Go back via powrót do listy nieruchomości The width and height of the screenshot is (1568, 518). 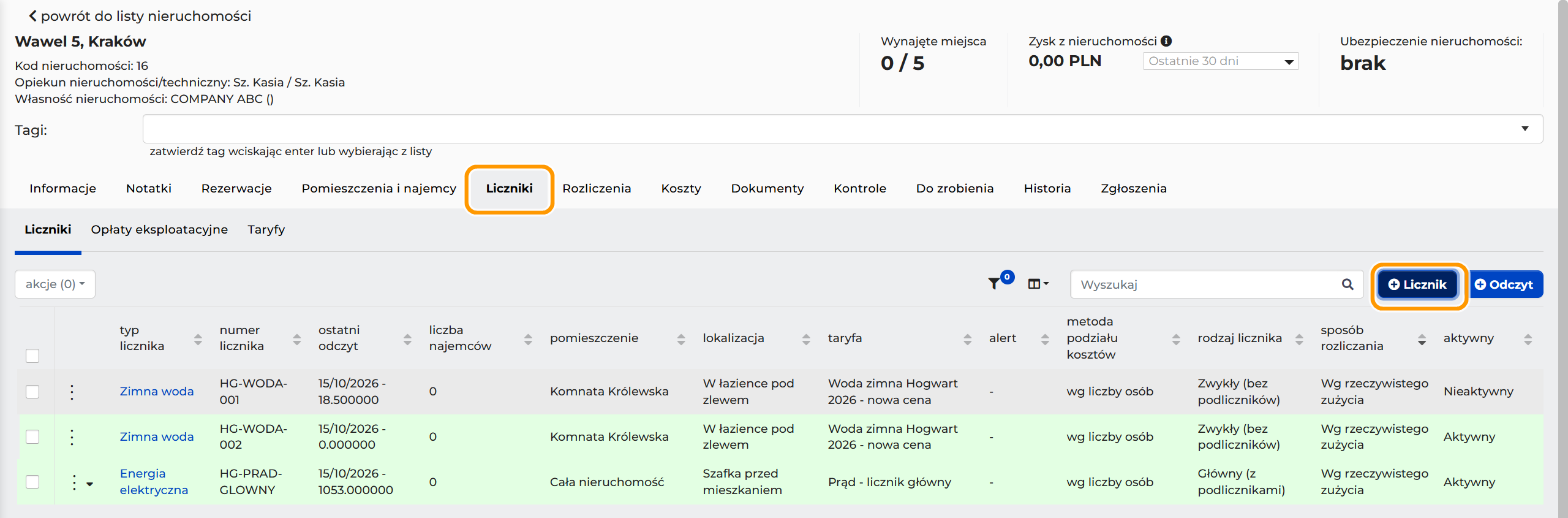point(140,16)
